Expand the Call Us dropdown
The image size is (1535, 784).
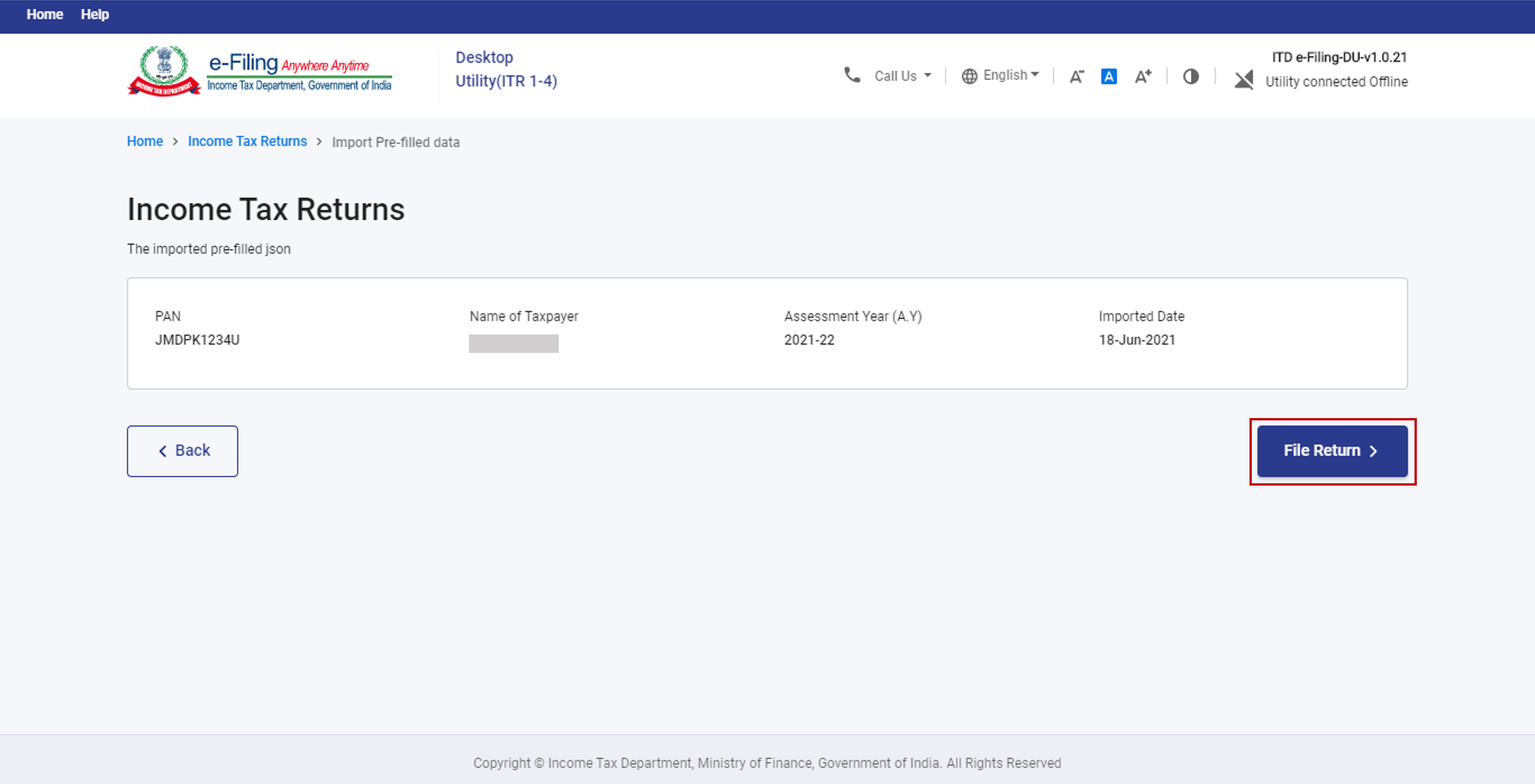[x=903, y=76]
